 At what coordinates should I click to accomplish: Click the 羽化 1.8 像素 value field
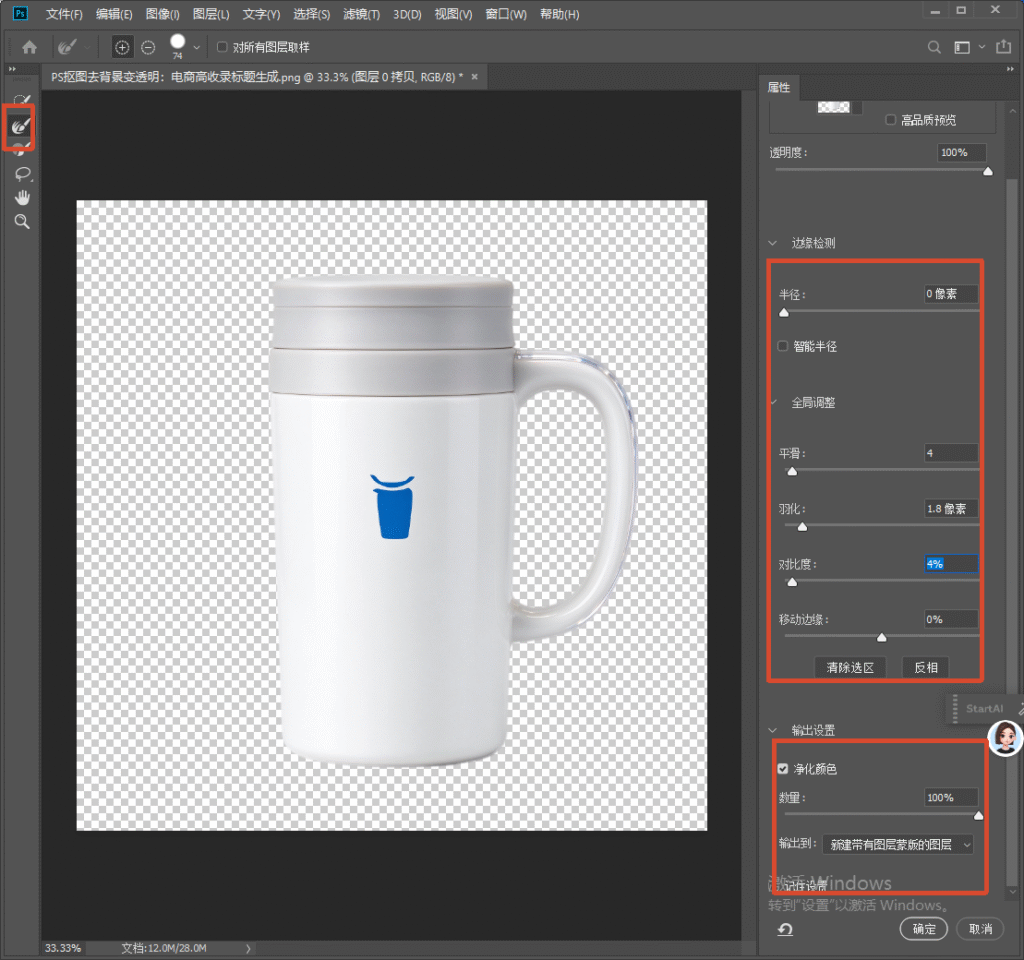[x=951, y=508]
